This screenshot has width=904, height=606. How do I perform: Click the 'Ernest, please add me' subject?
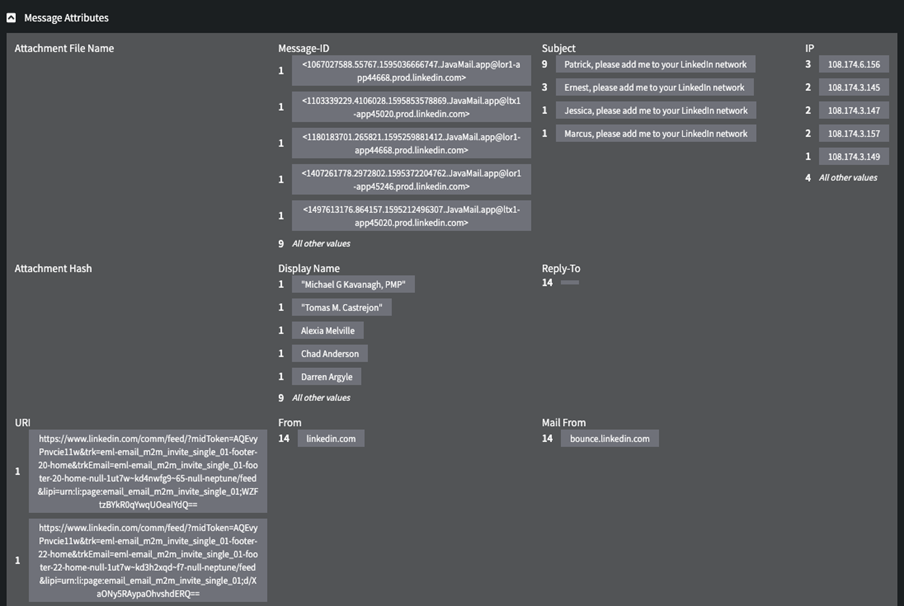pos(655,88)
